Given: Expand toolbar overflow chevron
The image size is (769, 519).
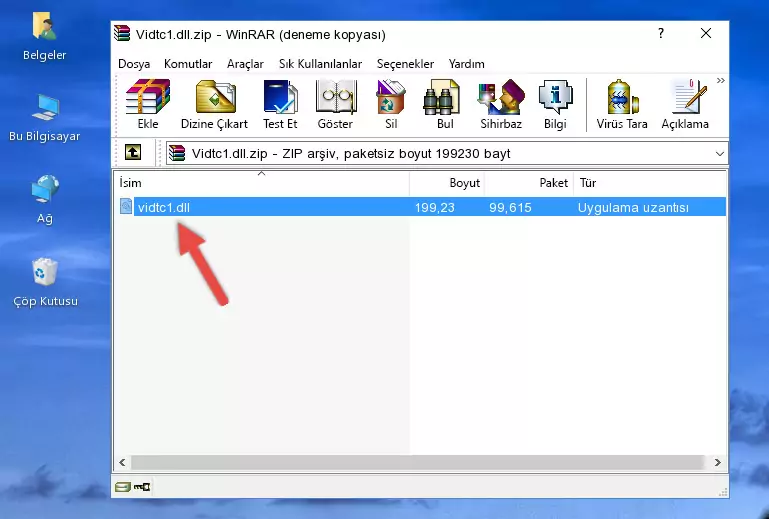Looking at the screenshot, I should 720,80.
